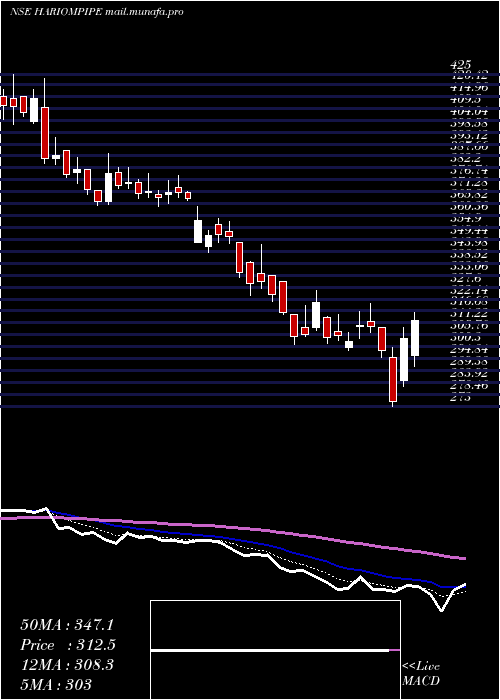Click the 382.2 price axis label
Screen dimensions: 500x700
pyautogui.click(x=465, y=159)
